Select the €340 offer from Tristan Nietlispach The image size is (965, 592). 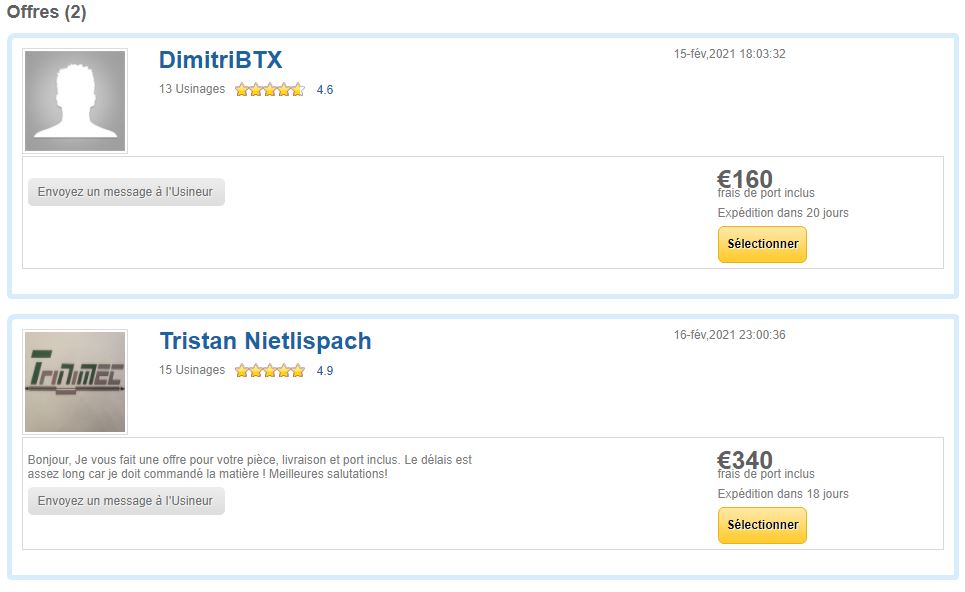click(762, 526)
